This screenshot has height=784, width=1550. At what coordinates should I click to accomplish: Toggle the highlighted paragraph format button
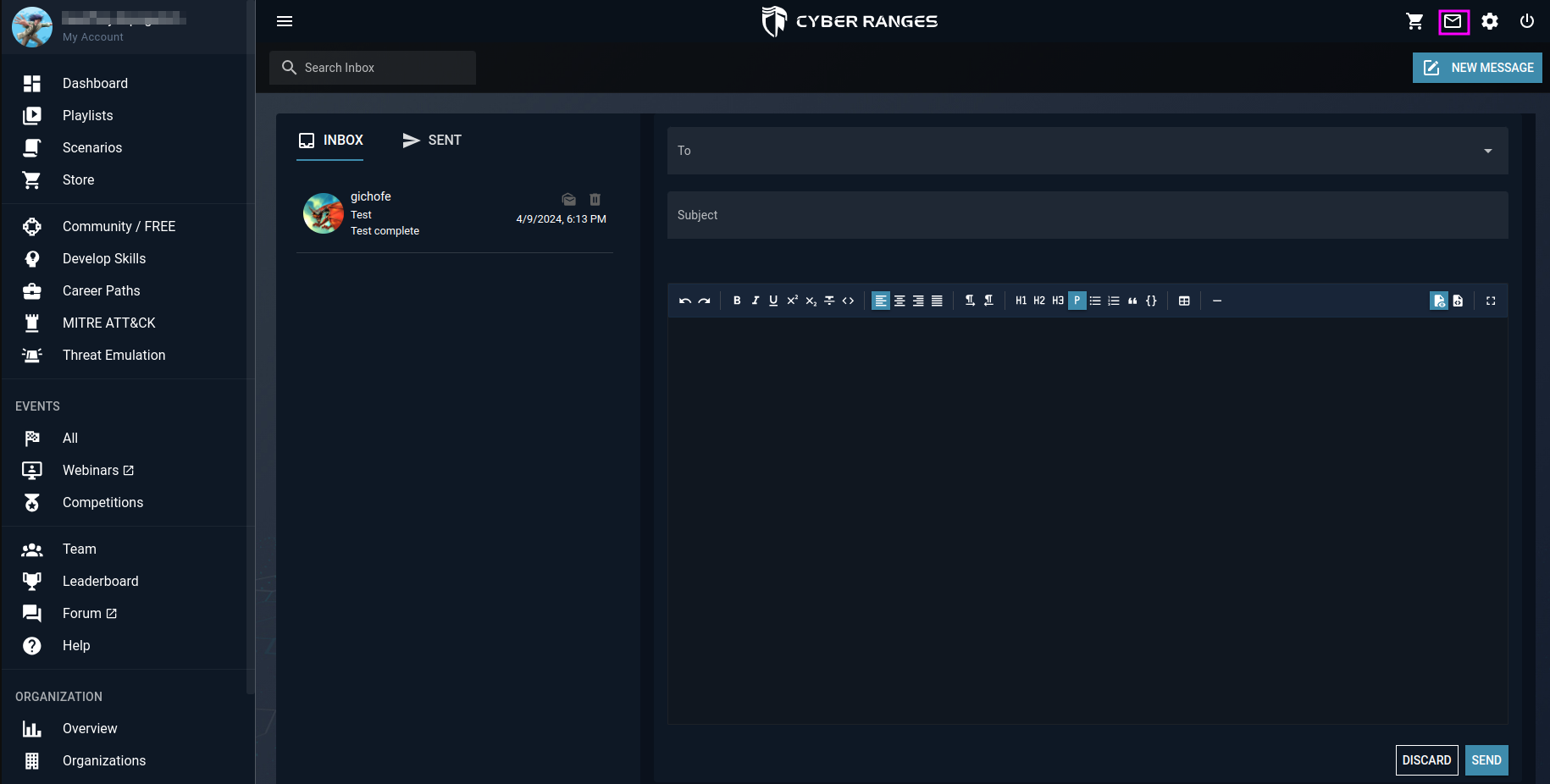click(x=1077, y=301)
